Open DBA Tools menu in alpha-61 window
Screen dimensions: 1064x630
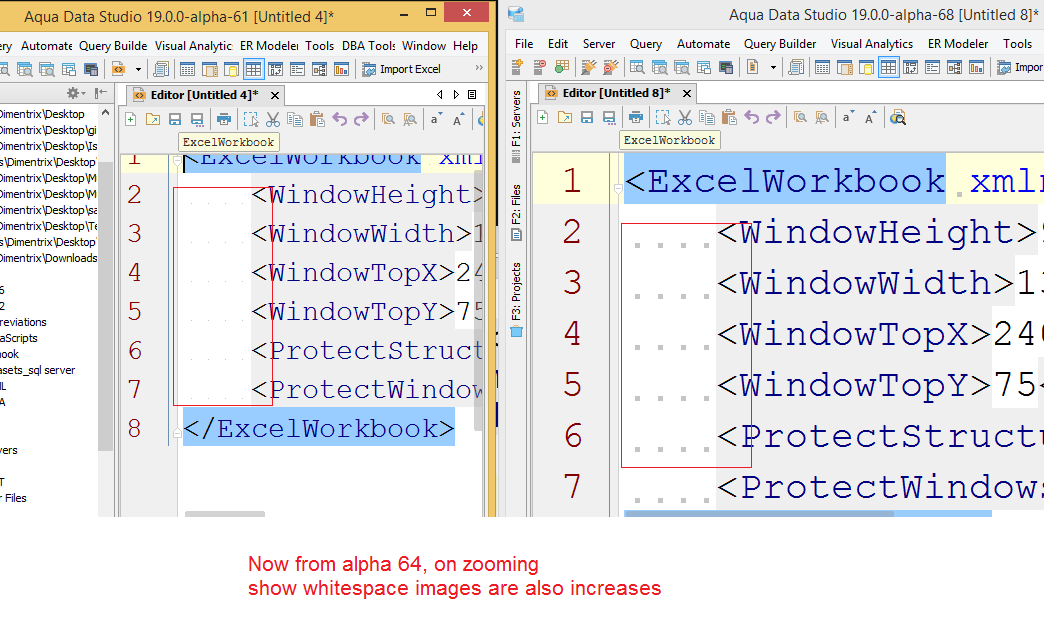[x=368, y=45]
